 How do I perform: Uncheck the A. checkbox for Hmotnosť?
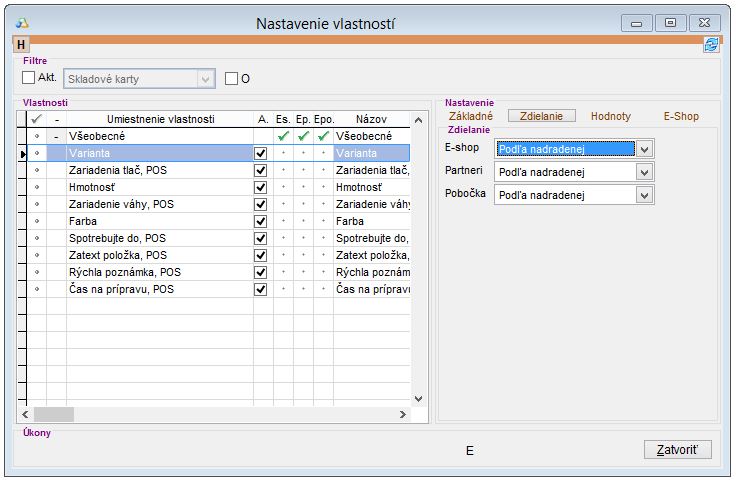tap(261, 187)
